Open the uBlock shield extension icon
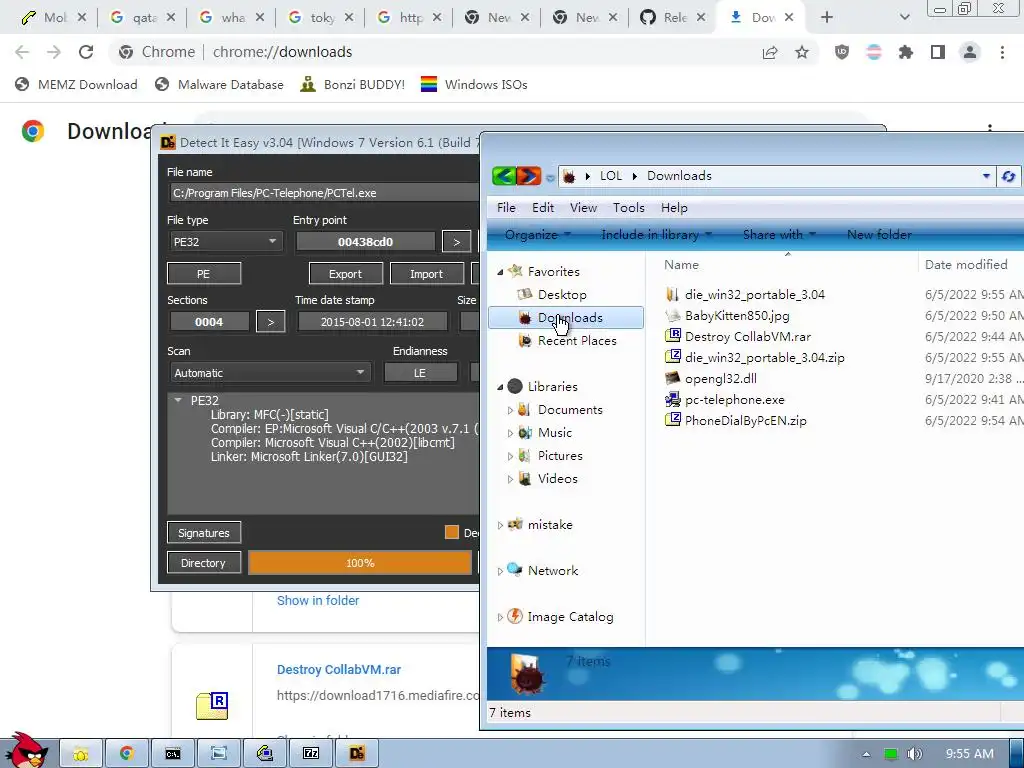 pyautogui.click(x=842, y=52)
